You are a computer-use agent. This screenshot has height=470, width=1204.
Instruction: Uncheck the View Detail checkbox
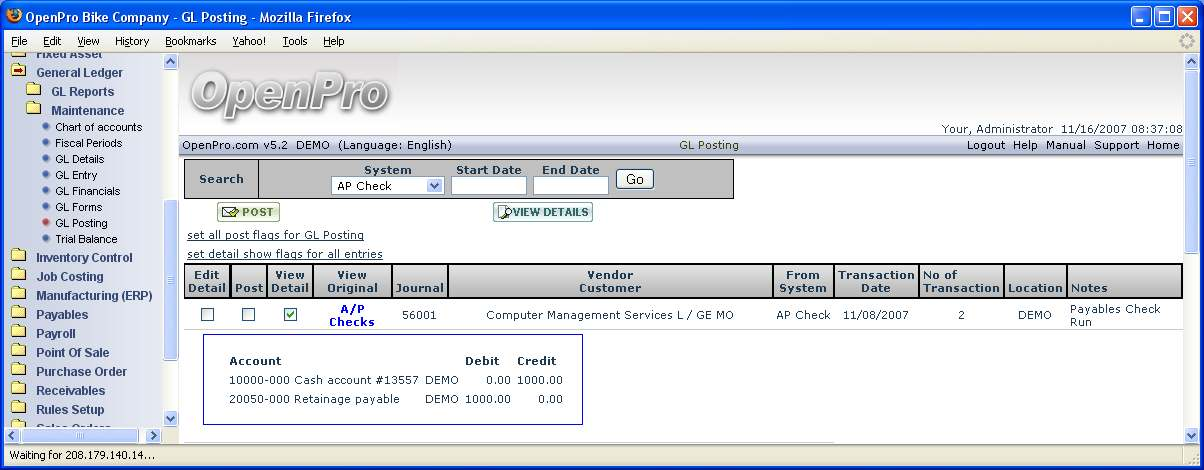(x=290, y=315)
